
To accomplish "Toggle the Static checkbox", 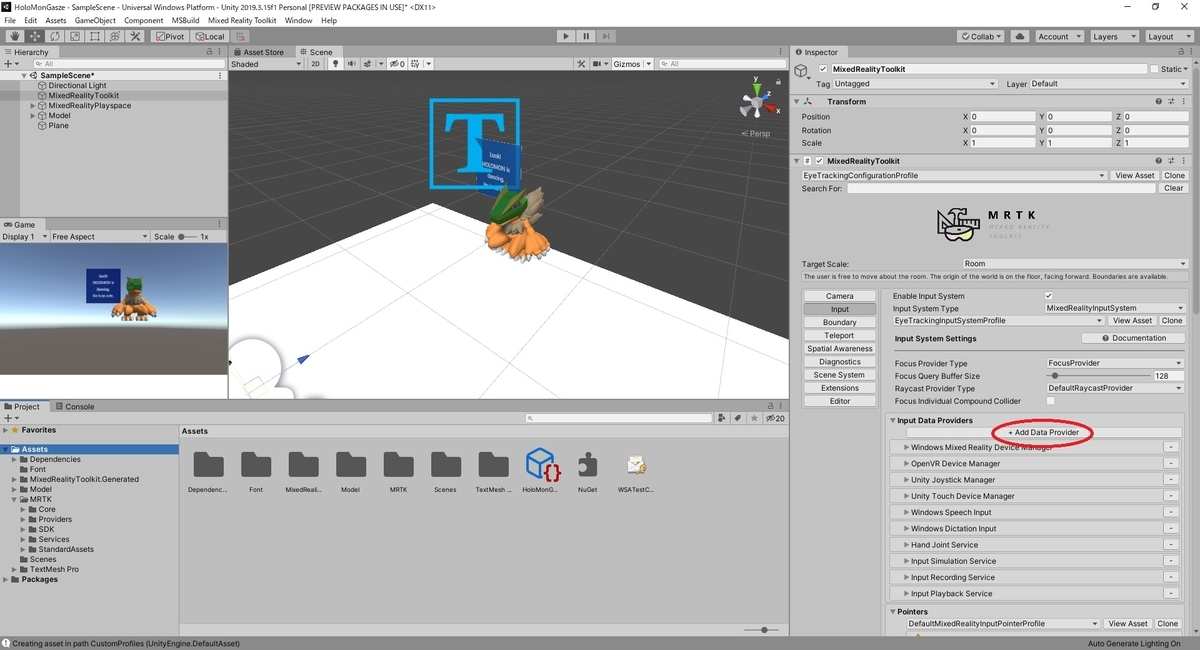I will pos(1155,69).
